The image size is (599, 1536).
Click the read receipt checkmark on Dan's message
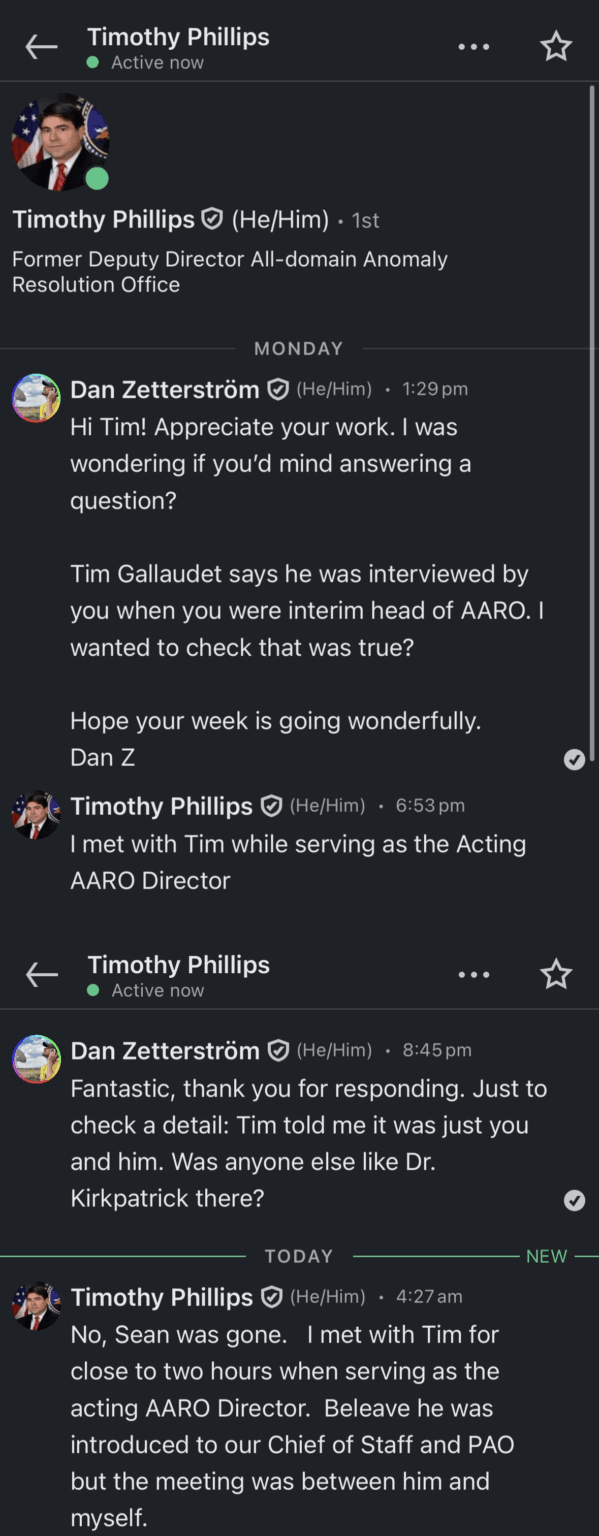click(x=574, y=759)
